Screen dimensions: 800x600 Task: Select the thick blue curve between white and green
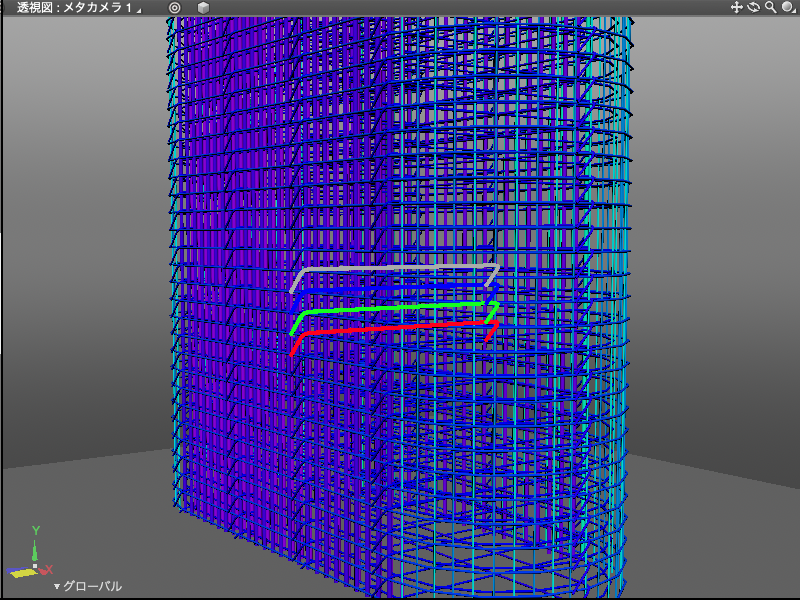[x=400, y=287]
